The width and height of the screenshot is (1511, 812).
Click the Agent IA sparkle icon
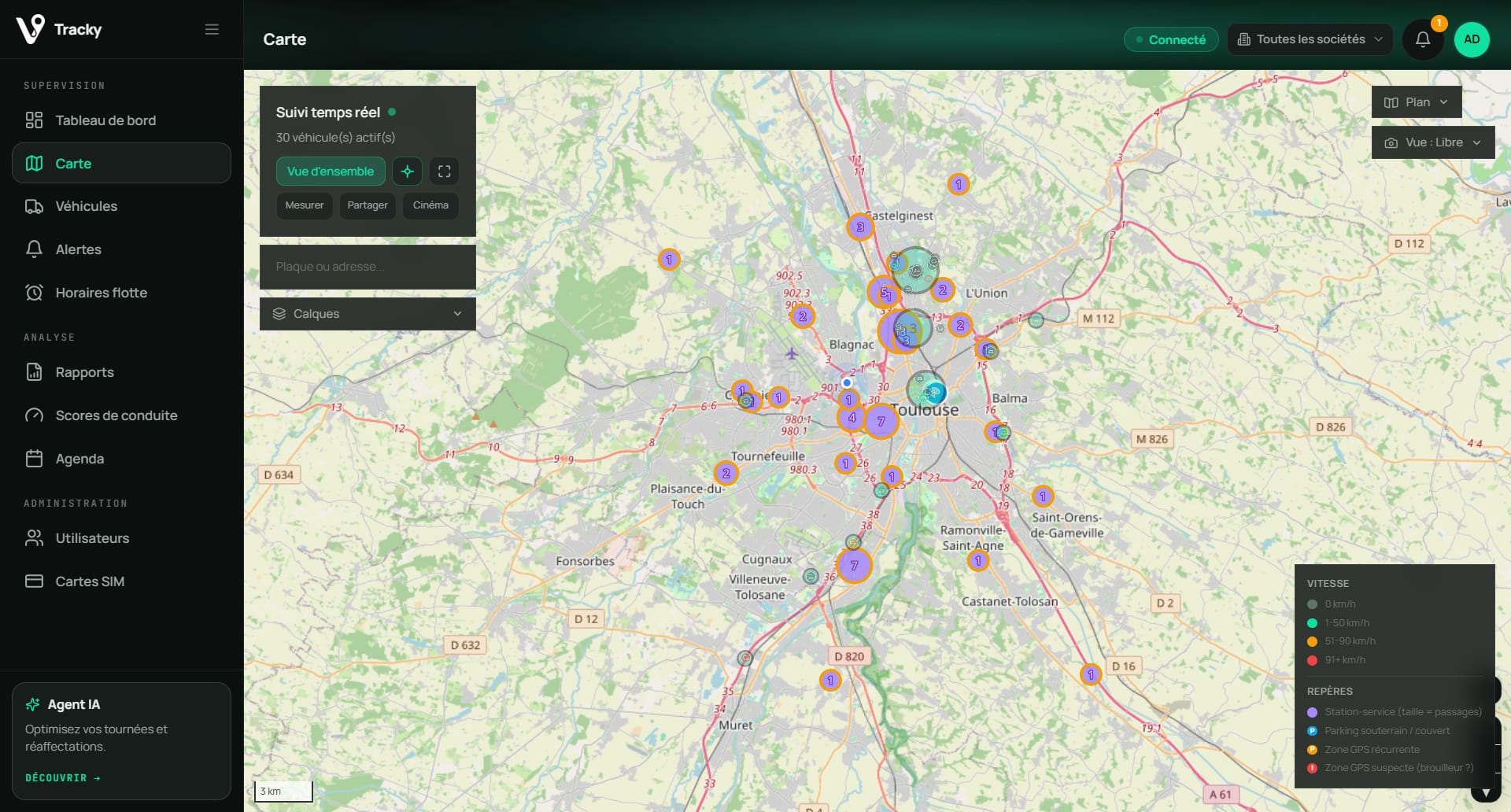point(32,704)
